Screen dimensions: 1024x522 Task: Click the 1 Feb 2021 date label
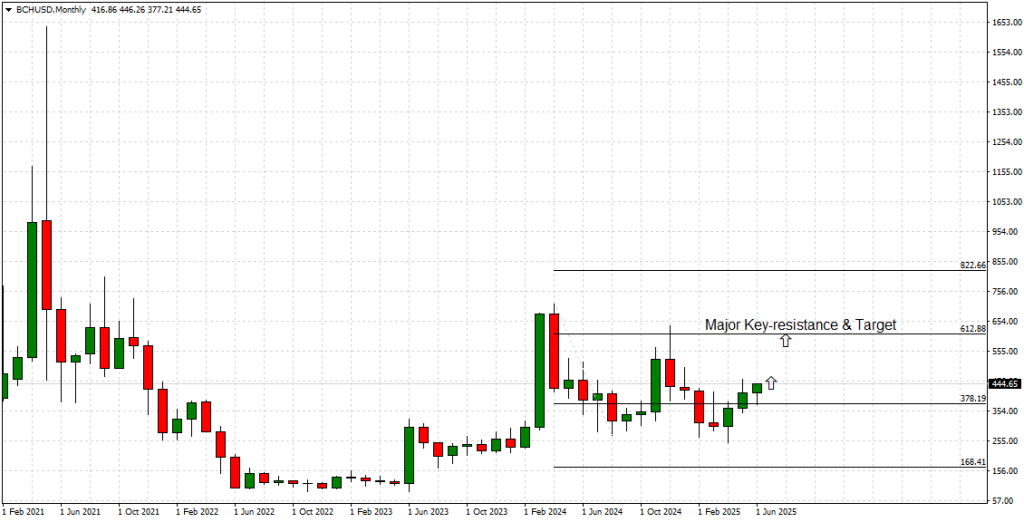[x=23, y=512]
